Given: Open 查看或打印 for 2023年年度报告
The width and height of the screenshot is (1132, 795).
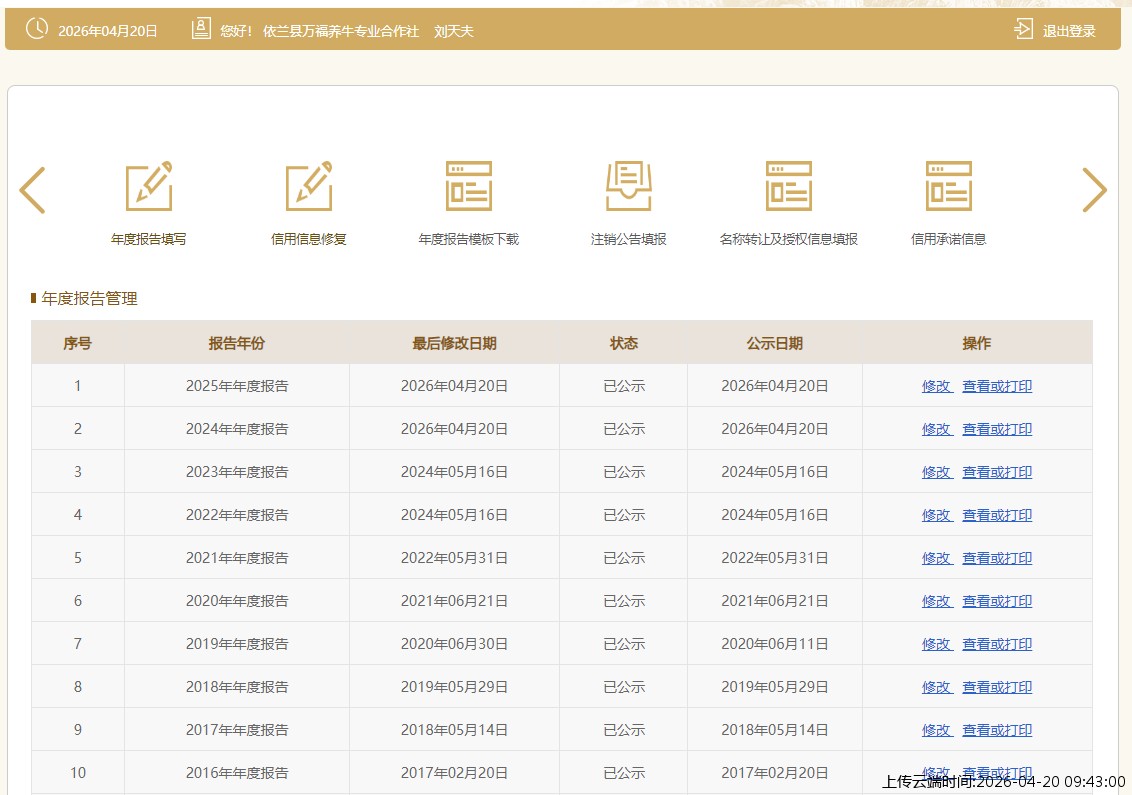Looking at the screenshot, I should (997, 472).
